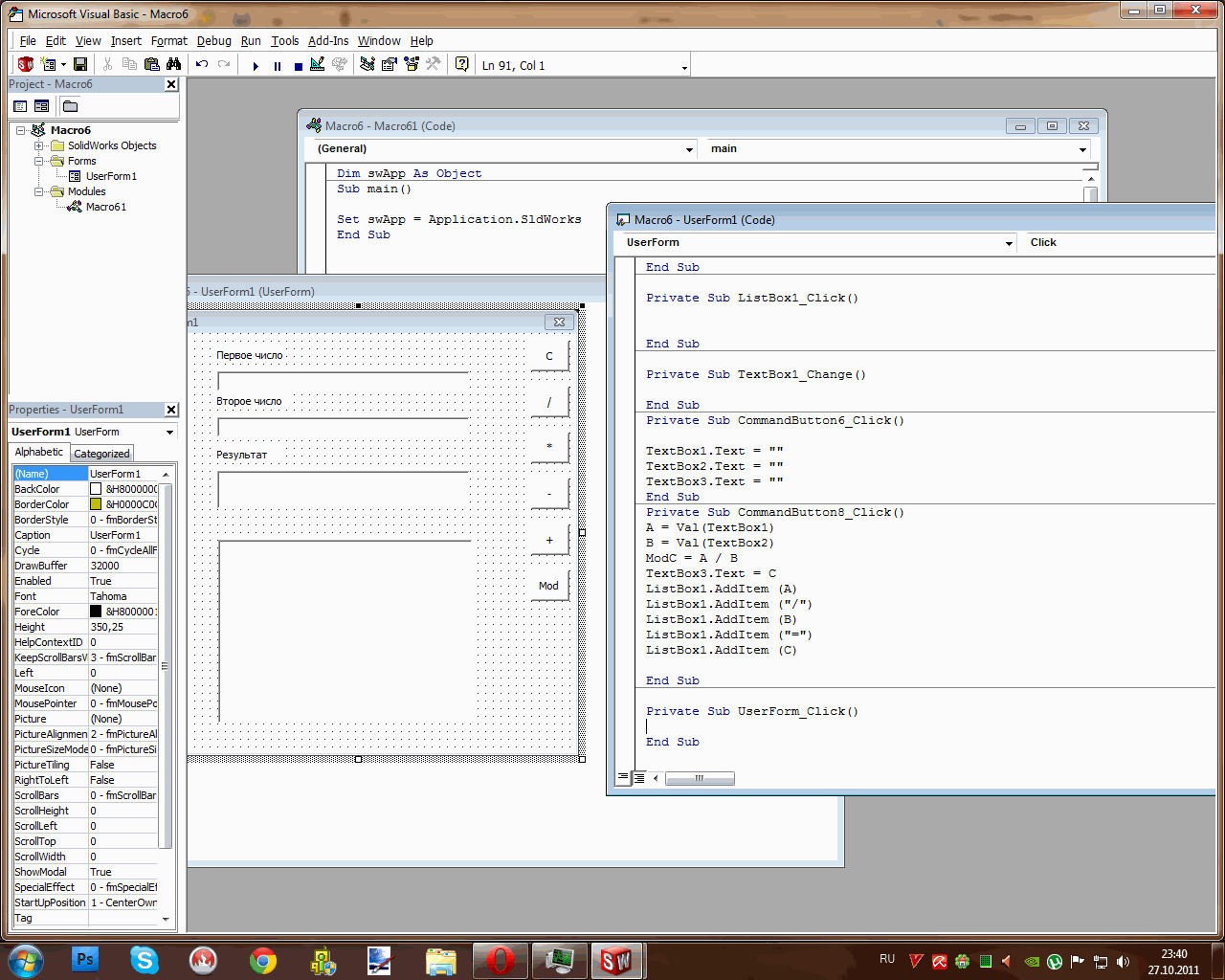This screenshot has width=1225, height=980.
Task: Expand SolidWorks Objects folder node
Action: coord(39,145)
